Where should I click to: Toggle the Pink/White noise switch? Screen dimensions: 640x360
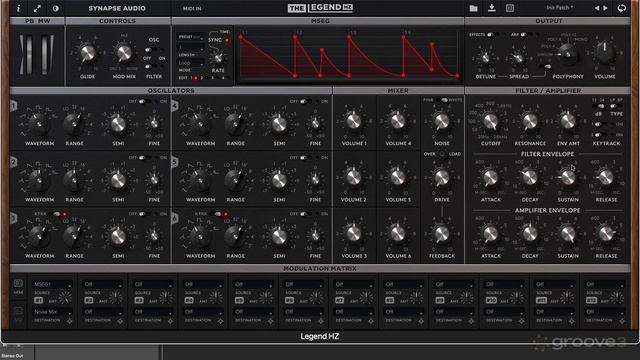click(442, 100)
